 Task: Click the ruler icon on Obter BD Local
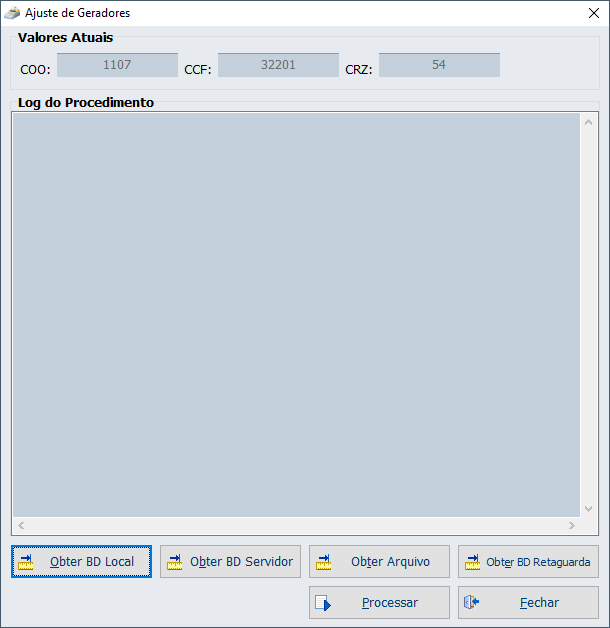[x=26, y=562]
